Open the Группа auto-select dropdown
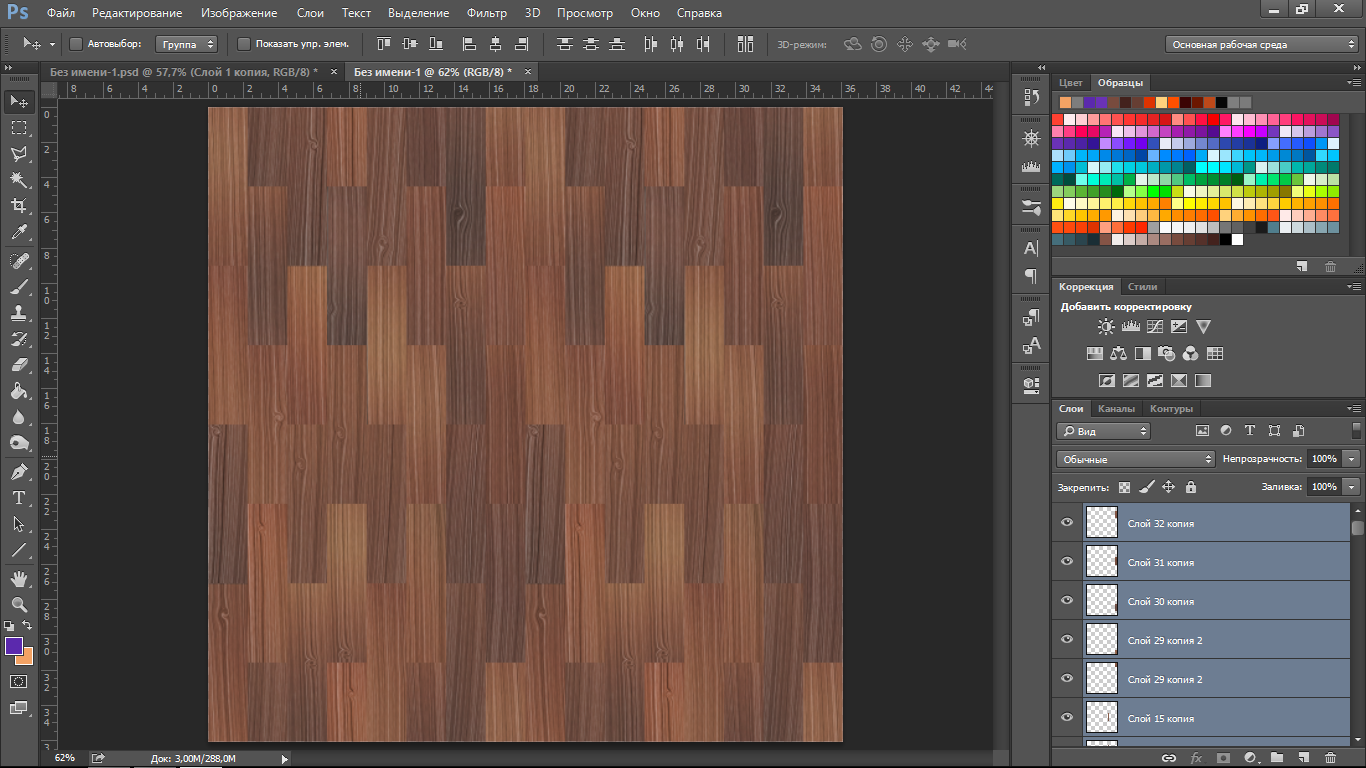1366x768 pixels. tap(186, 44)
